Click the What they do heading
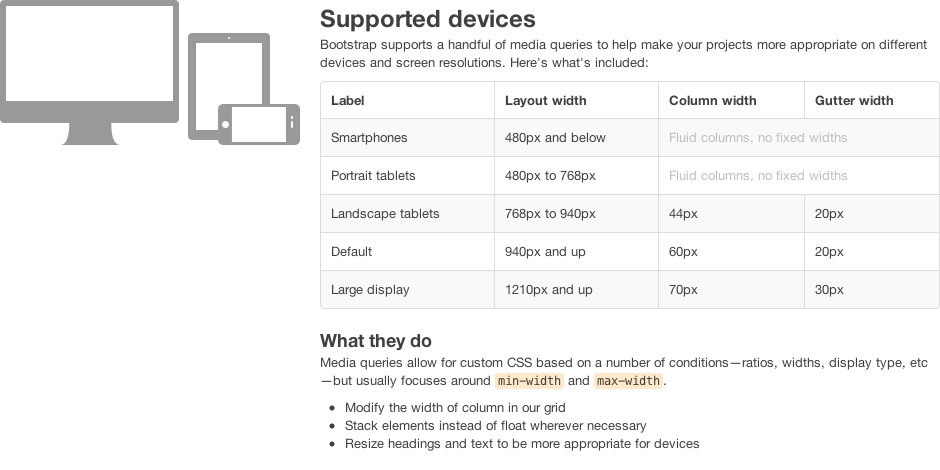Image resolution: width=940 pixels, height=470 pixels. pyautogui.click(x=376, y=341)
